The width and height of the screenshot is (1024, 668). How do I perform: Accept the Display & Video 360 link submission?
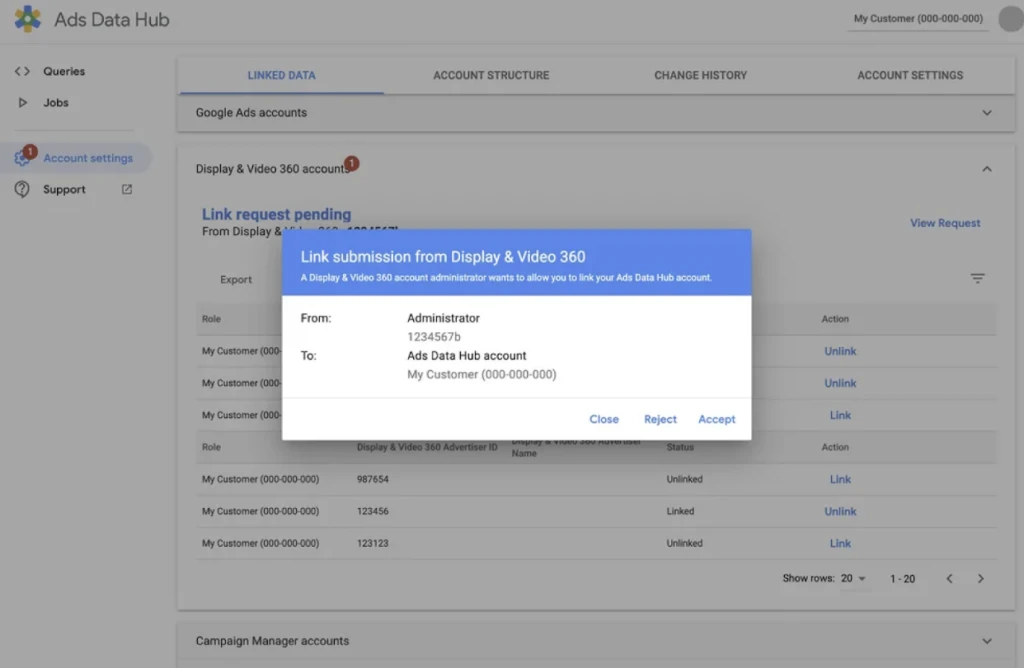(717, 419)
